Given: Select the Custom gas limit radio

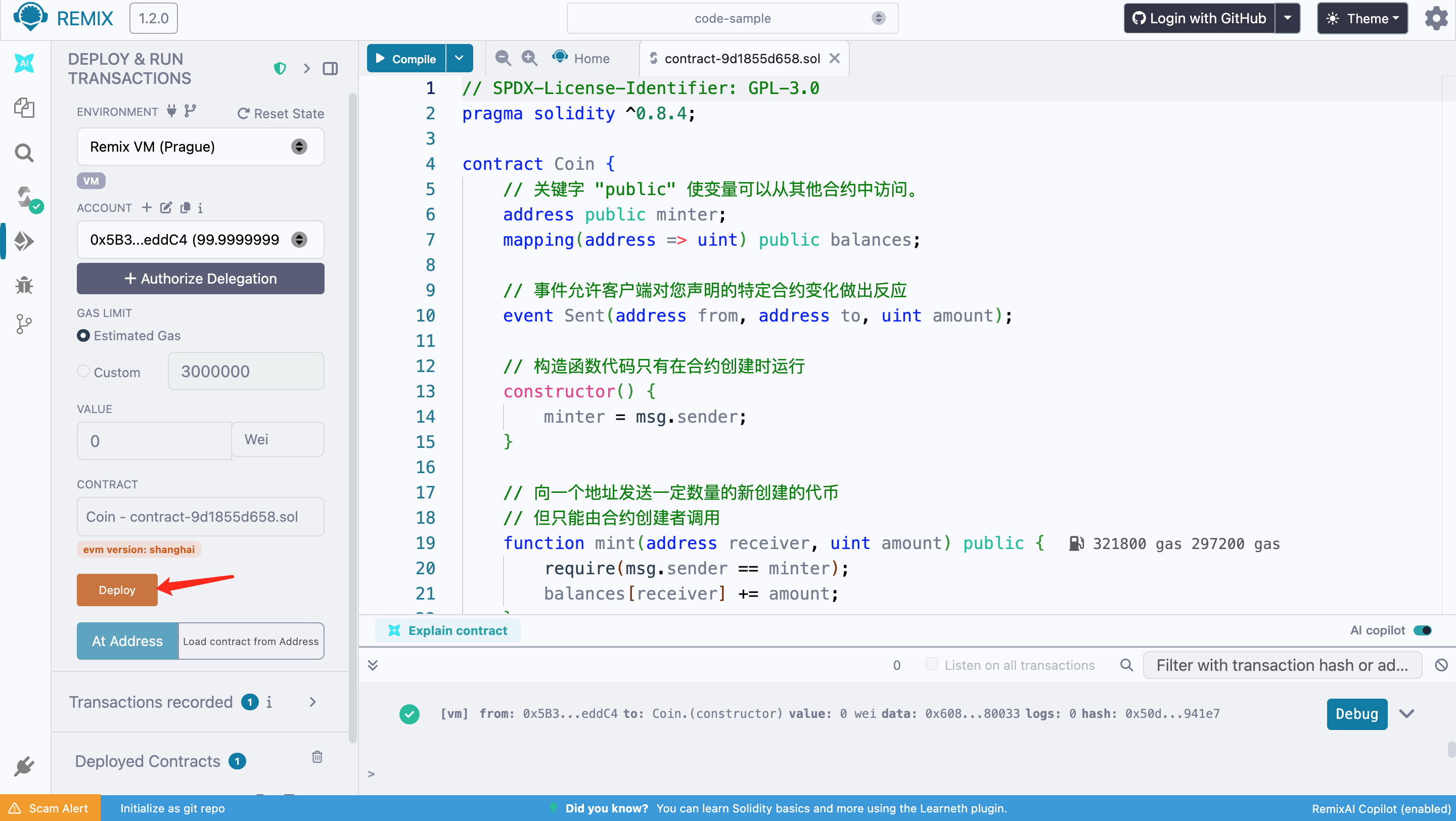Looking at the screenshot, I should pos(83,371).
